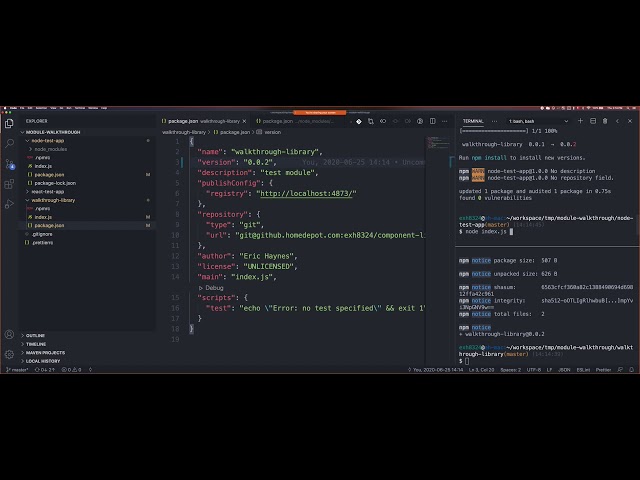Click ESLint status bar item
Screen dimensions: 640x480
(583, 370)
